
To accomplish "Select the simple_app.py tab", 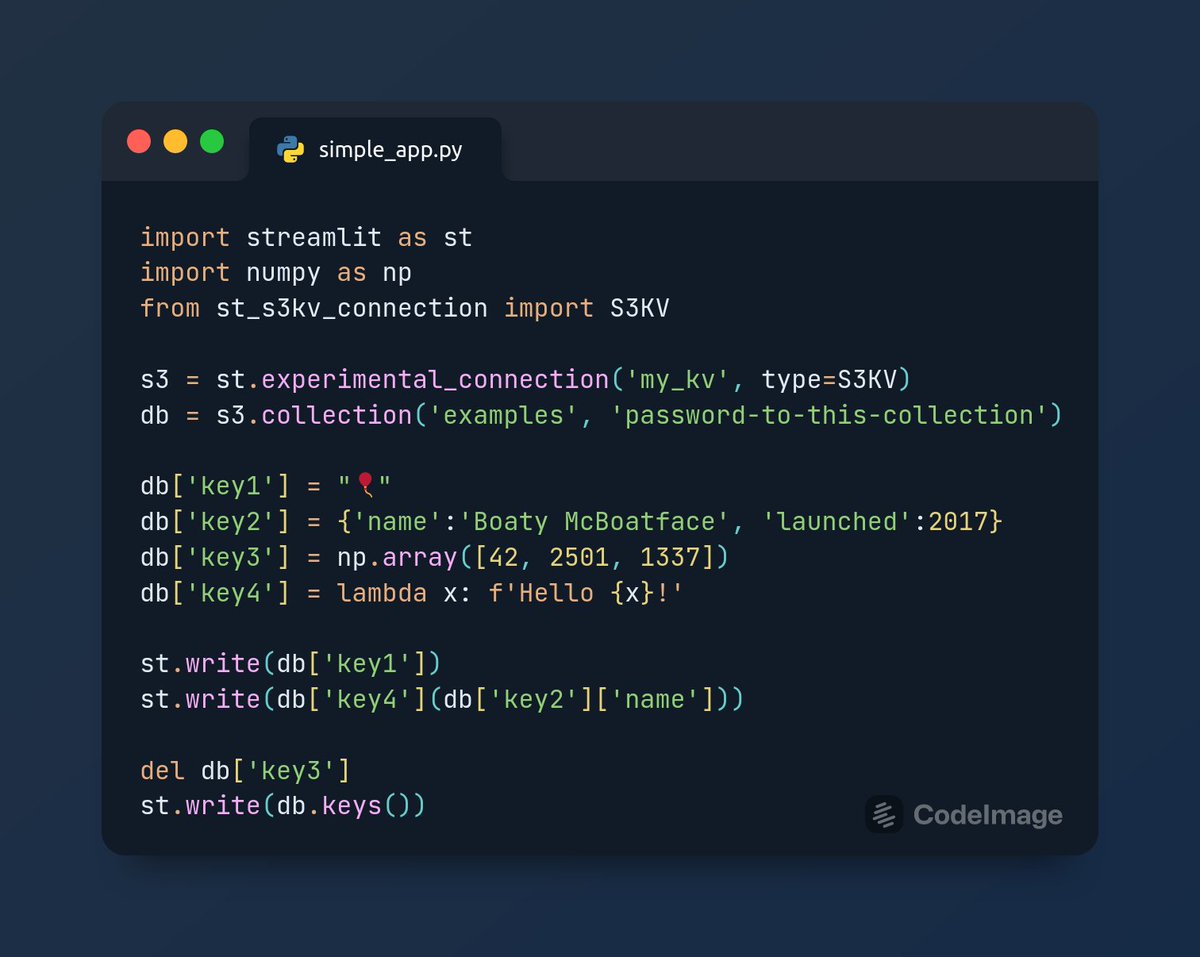I will [x=375, y=149].
